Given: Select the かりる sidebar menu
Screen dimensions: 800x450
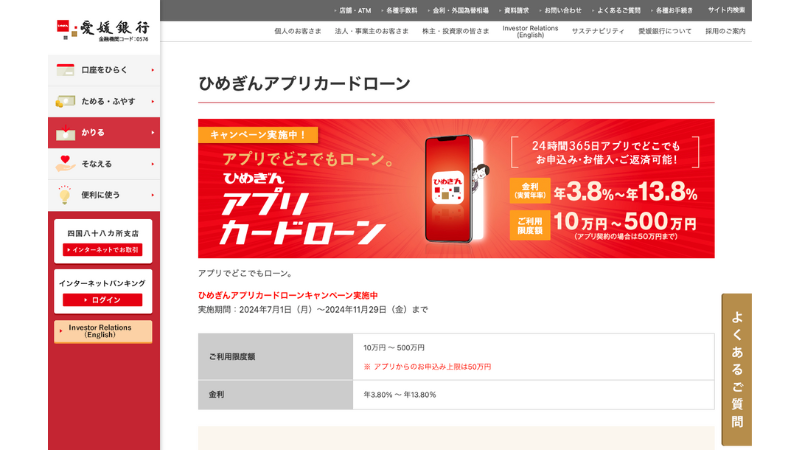Looking at the screenshot, I should 104,133.
